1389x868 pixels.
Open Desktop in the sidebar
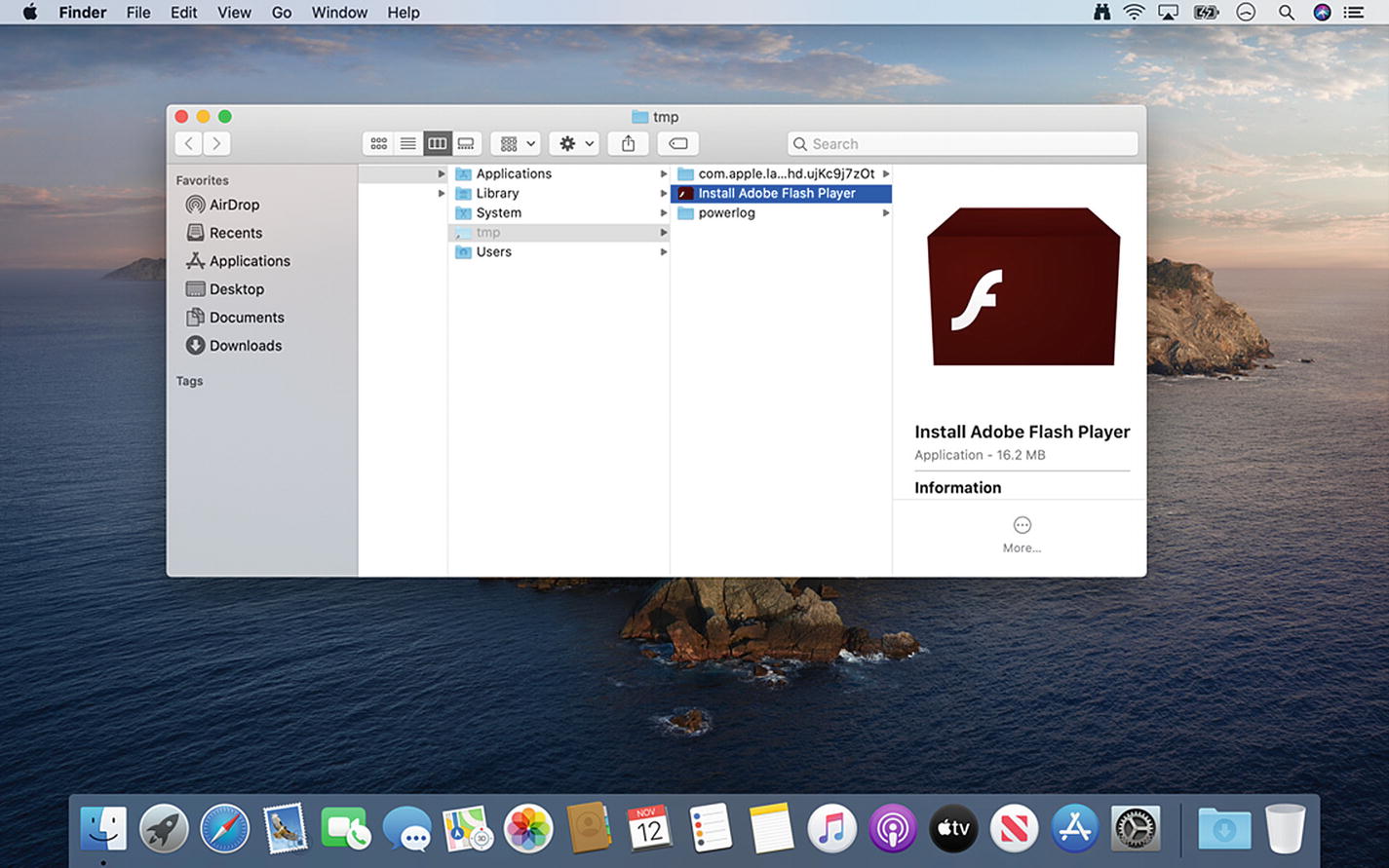pyautogui.click(x=225, y=289)
